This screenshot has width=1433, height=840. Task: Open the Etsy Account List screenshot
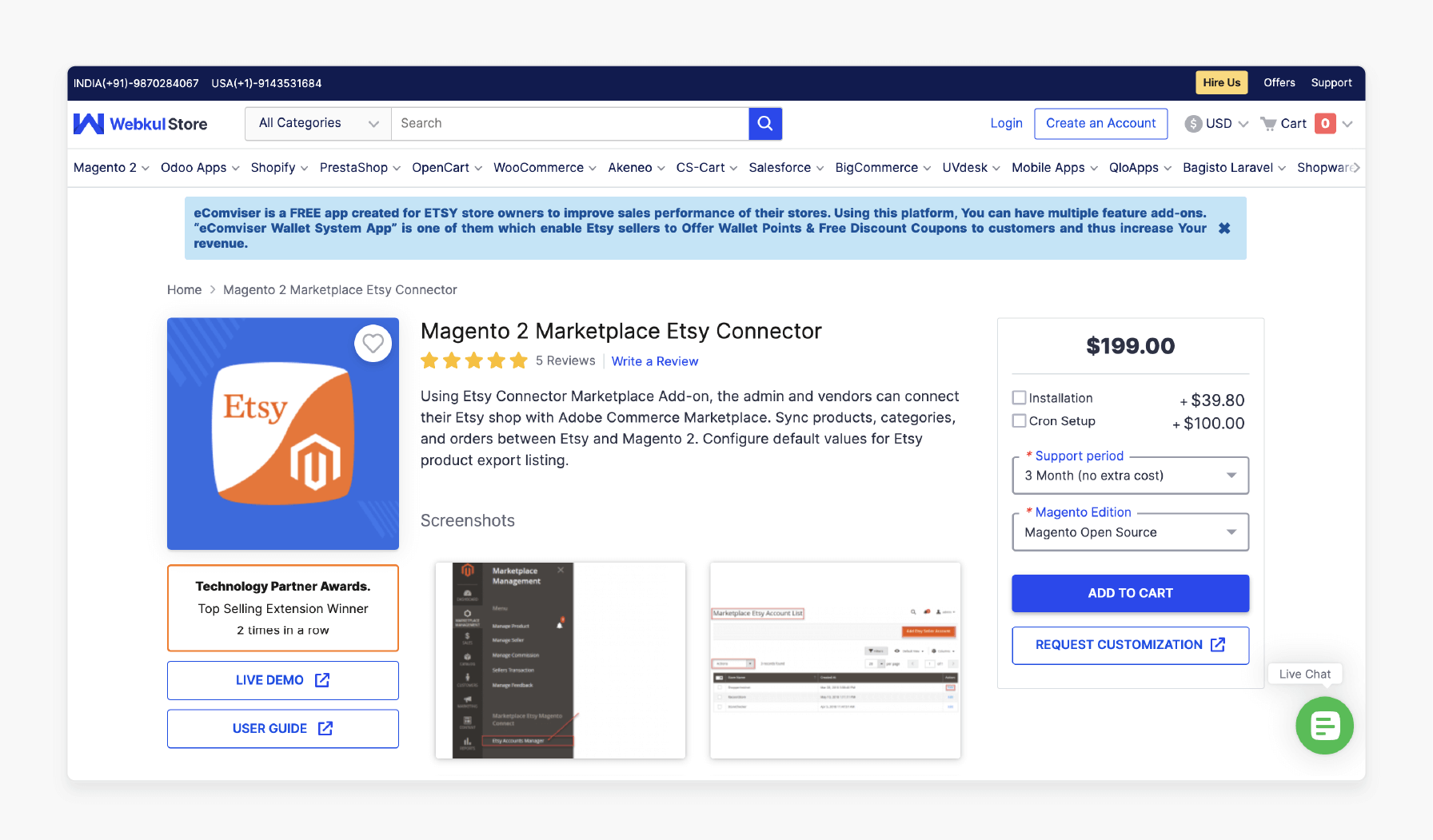click(x=835, y=660)
